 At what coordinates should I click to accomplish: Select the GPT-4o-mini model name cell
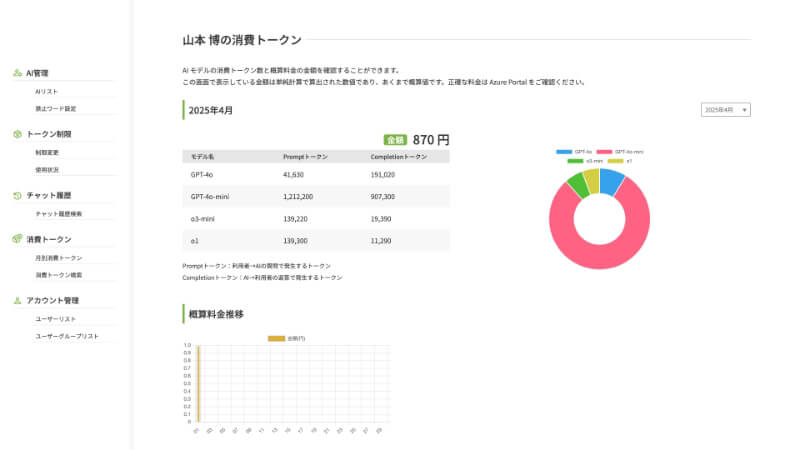210,196
